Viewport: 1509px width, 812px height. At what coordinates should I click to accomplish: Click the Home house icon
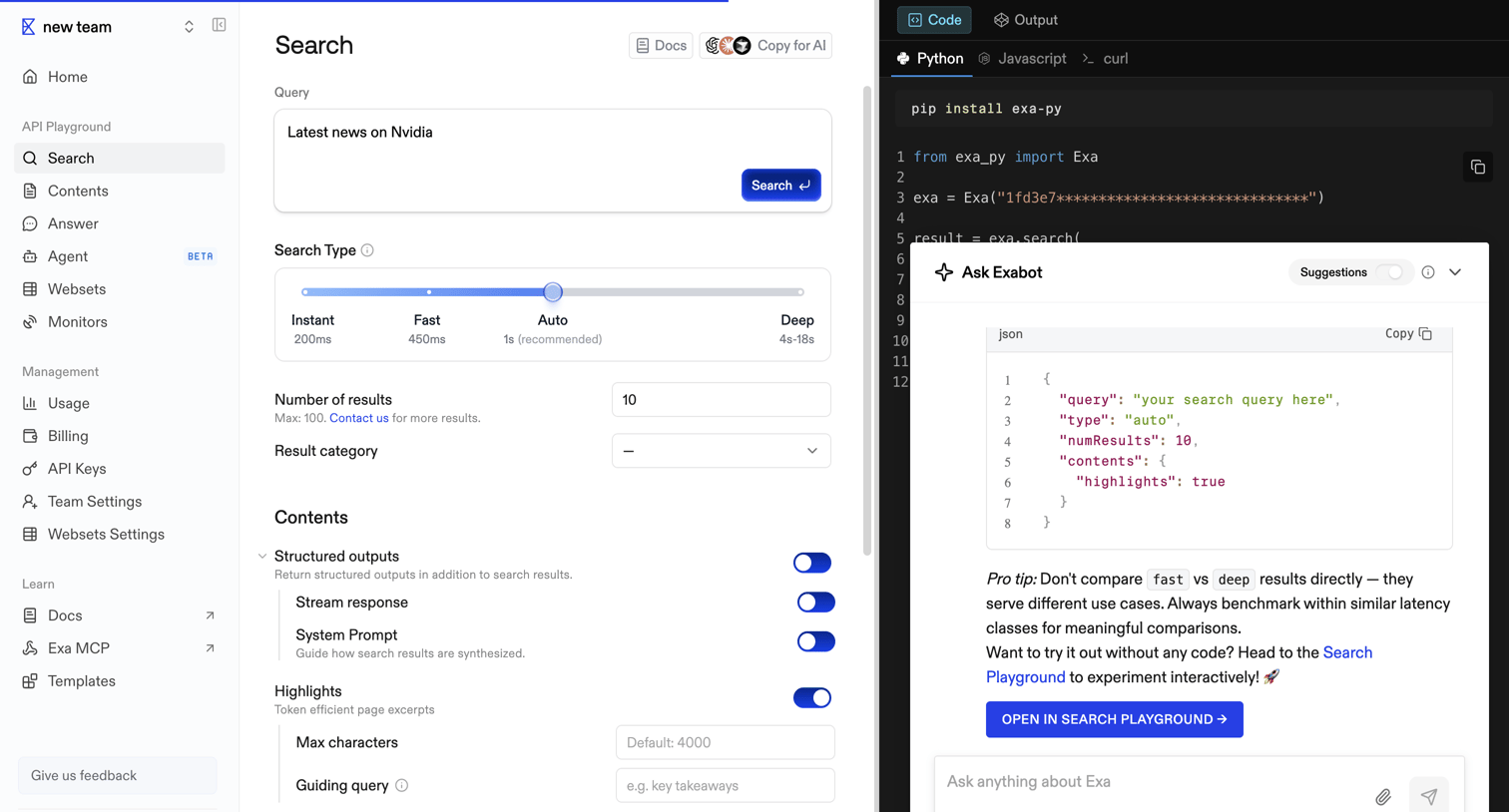coord(30,77)
